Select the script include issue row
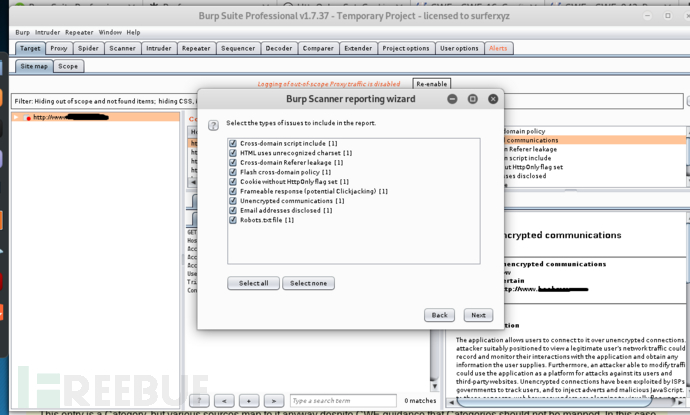Screen dimensions: 690x415 click(595, 158)
